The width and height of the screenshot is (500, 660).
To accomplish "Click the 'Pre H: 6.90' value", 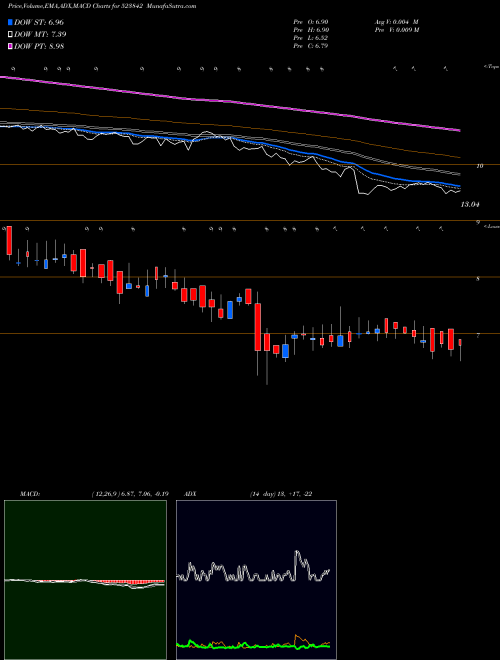I will 311,30.
